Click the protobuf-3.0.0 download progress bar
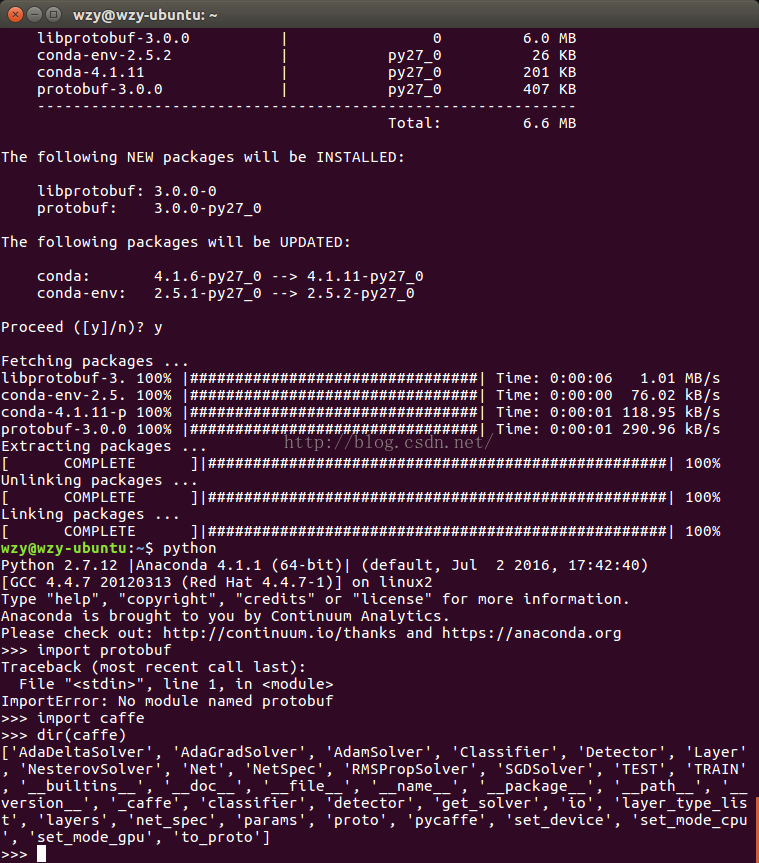The image size is (759, 863). [334, 429]
